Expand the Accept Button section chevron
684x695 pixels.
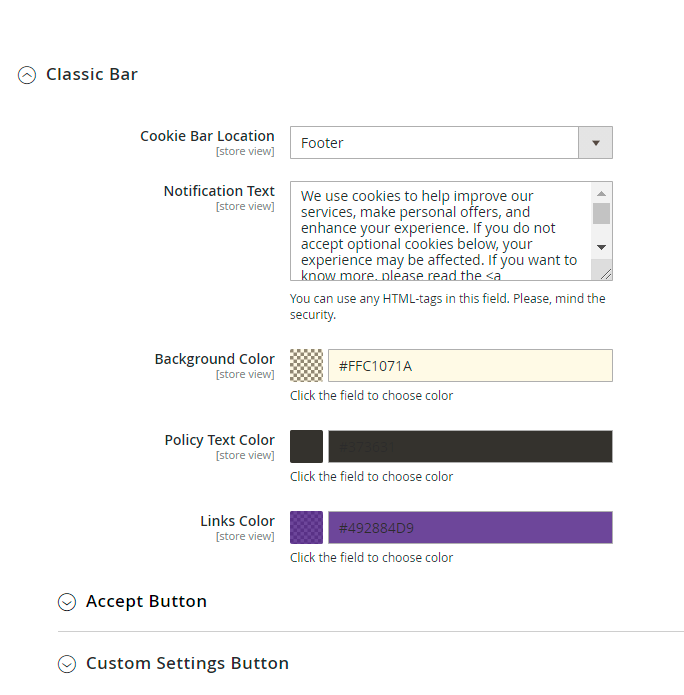(x=67, y=602)
